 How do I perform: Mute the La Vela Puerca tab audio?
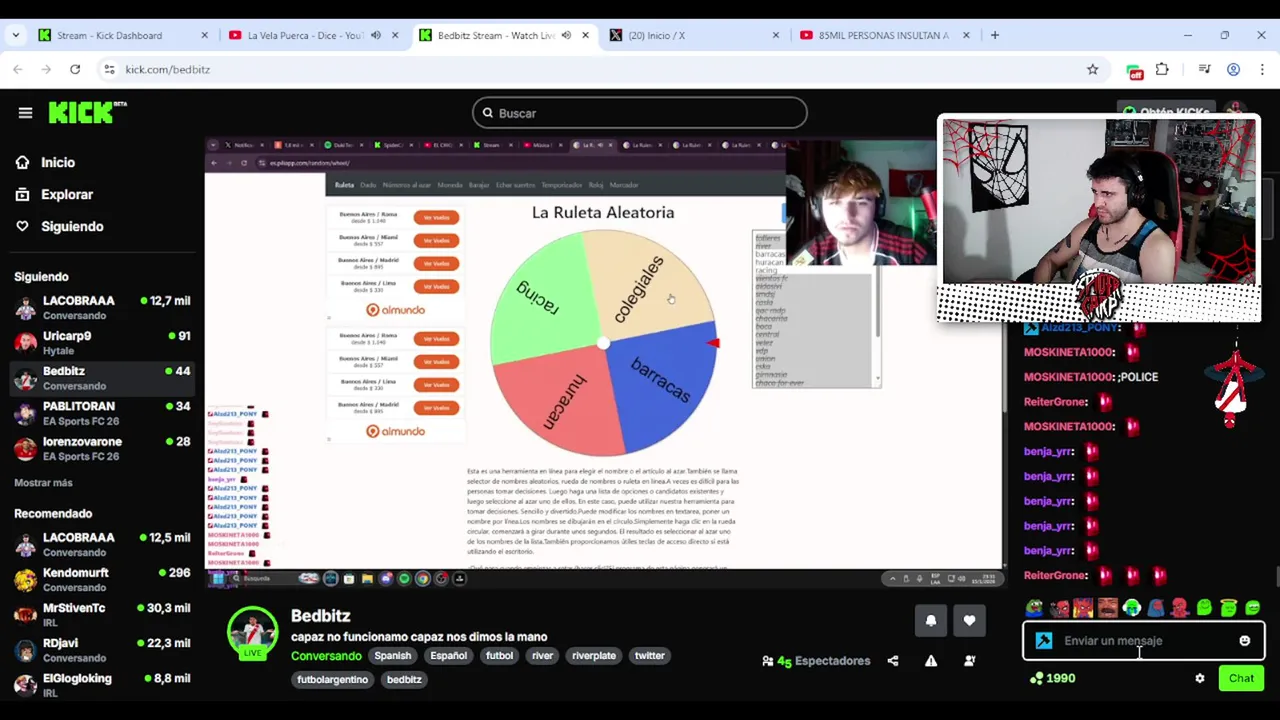376,35
